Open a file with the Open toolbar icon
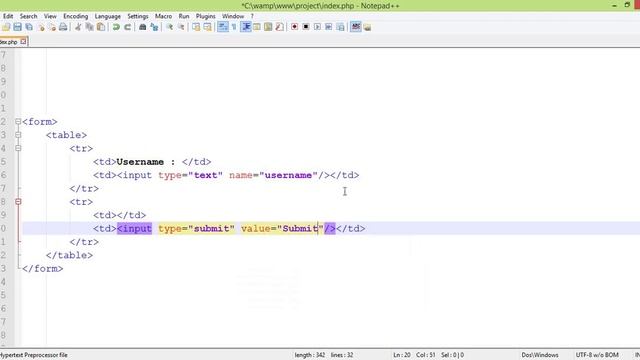 6,27
